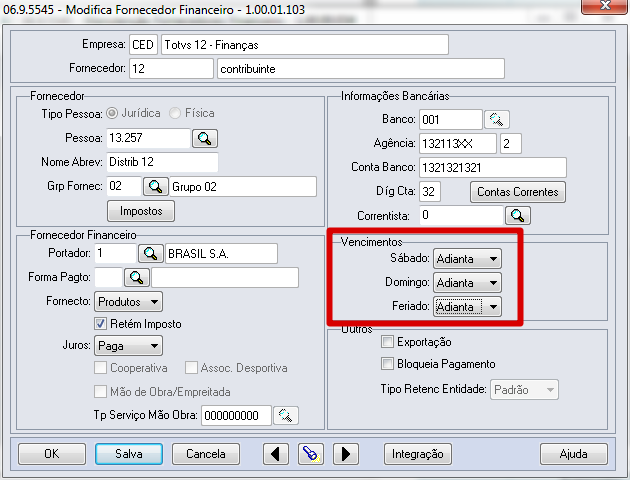Viewport: 630px width, 480px height.
Task: Enable the Exportação checkbox
Action: tap(387, 342)
